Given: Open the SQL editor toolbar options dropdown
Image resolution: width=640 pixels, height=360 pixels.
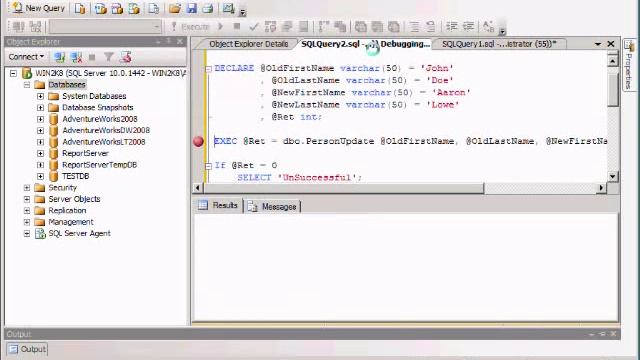Looking at the screenshot, I should tap(502, 31).
